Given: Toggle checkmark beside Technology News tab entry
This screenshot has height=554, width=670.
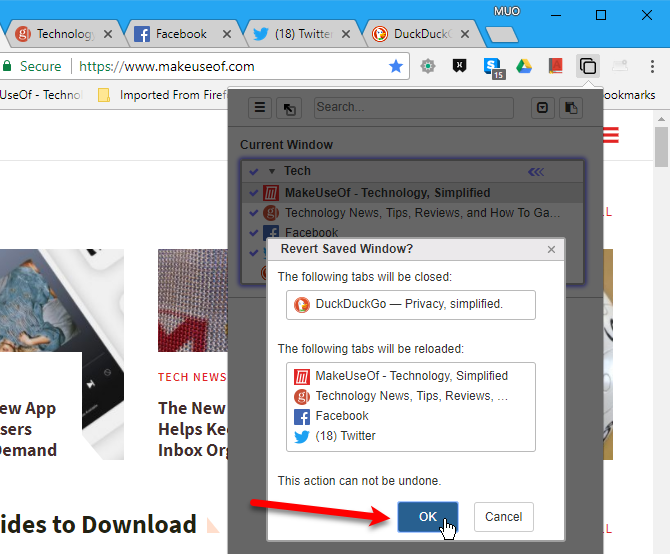Looking at the screenshot, I should 254,213.
